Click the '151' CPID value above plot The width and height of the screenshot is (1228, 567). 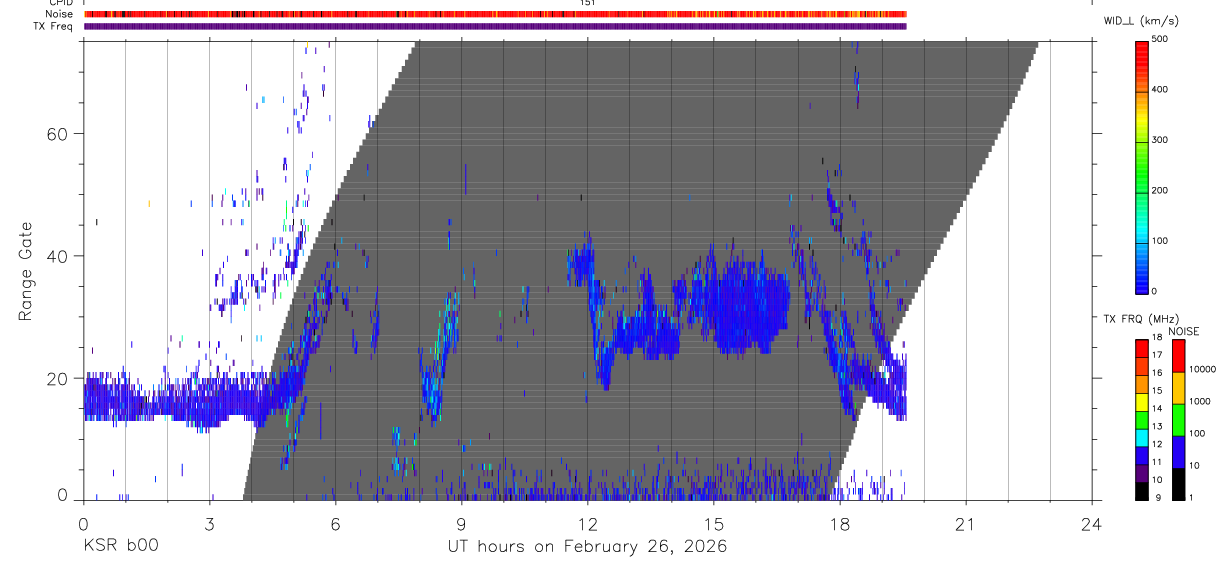(x=587, y=3)
